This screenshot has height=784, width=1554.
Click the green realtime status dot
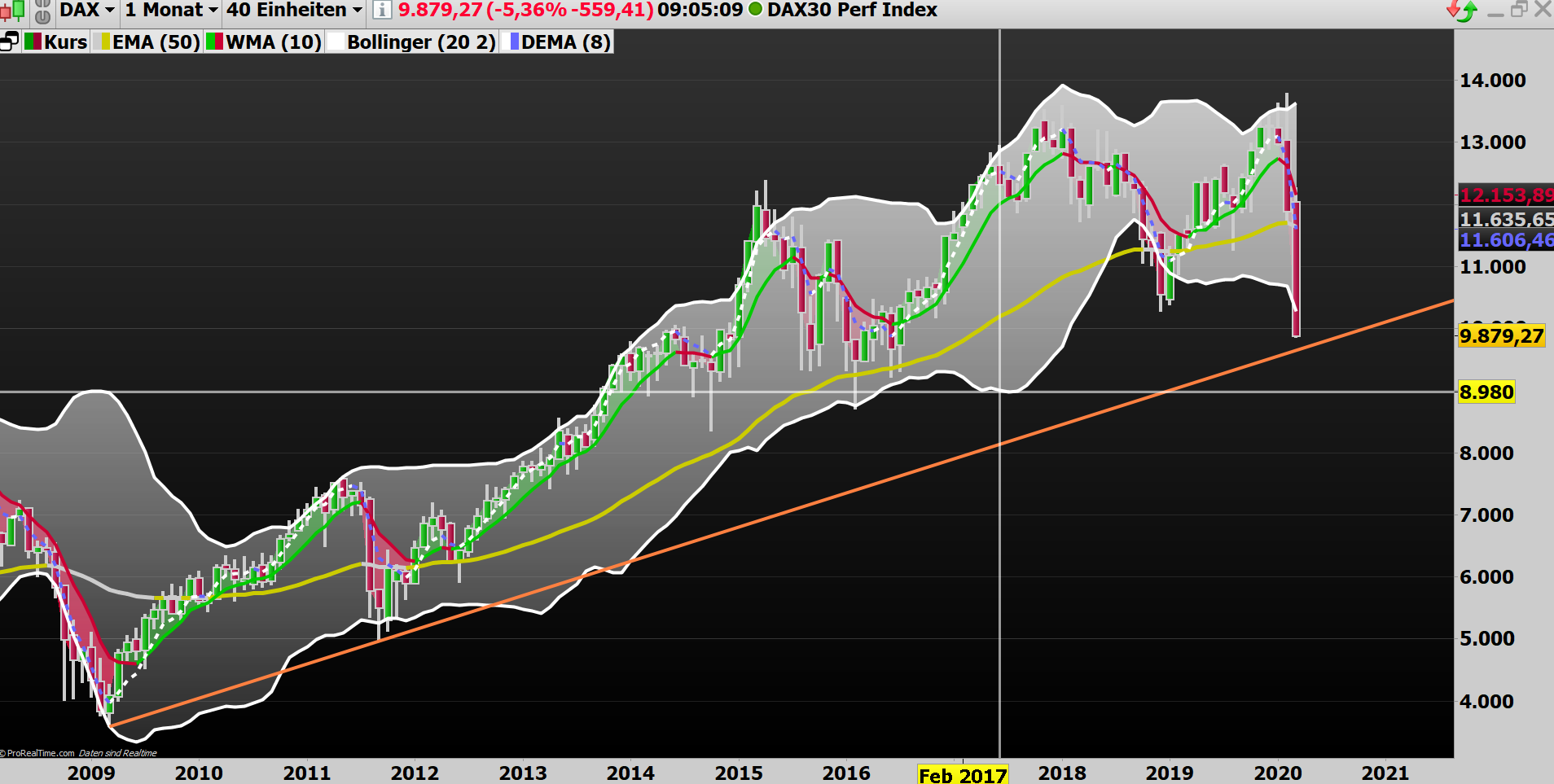(x=754, y=11)
